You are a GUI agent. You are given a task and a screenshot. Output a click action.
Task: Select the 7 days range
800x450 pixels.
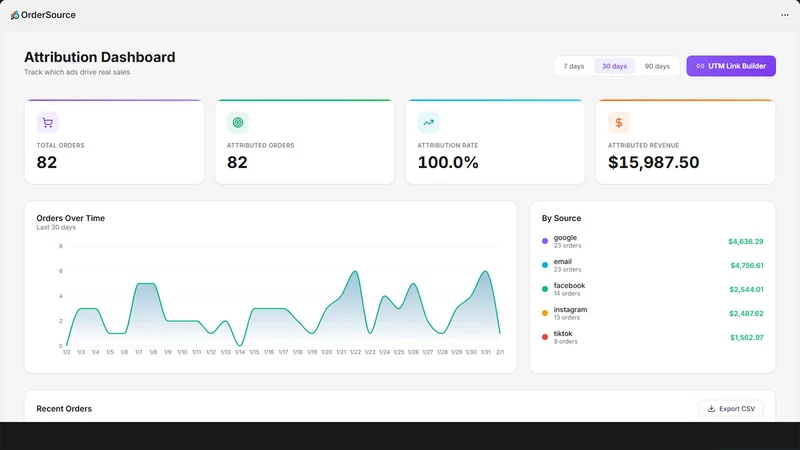[x=573, y=66]
